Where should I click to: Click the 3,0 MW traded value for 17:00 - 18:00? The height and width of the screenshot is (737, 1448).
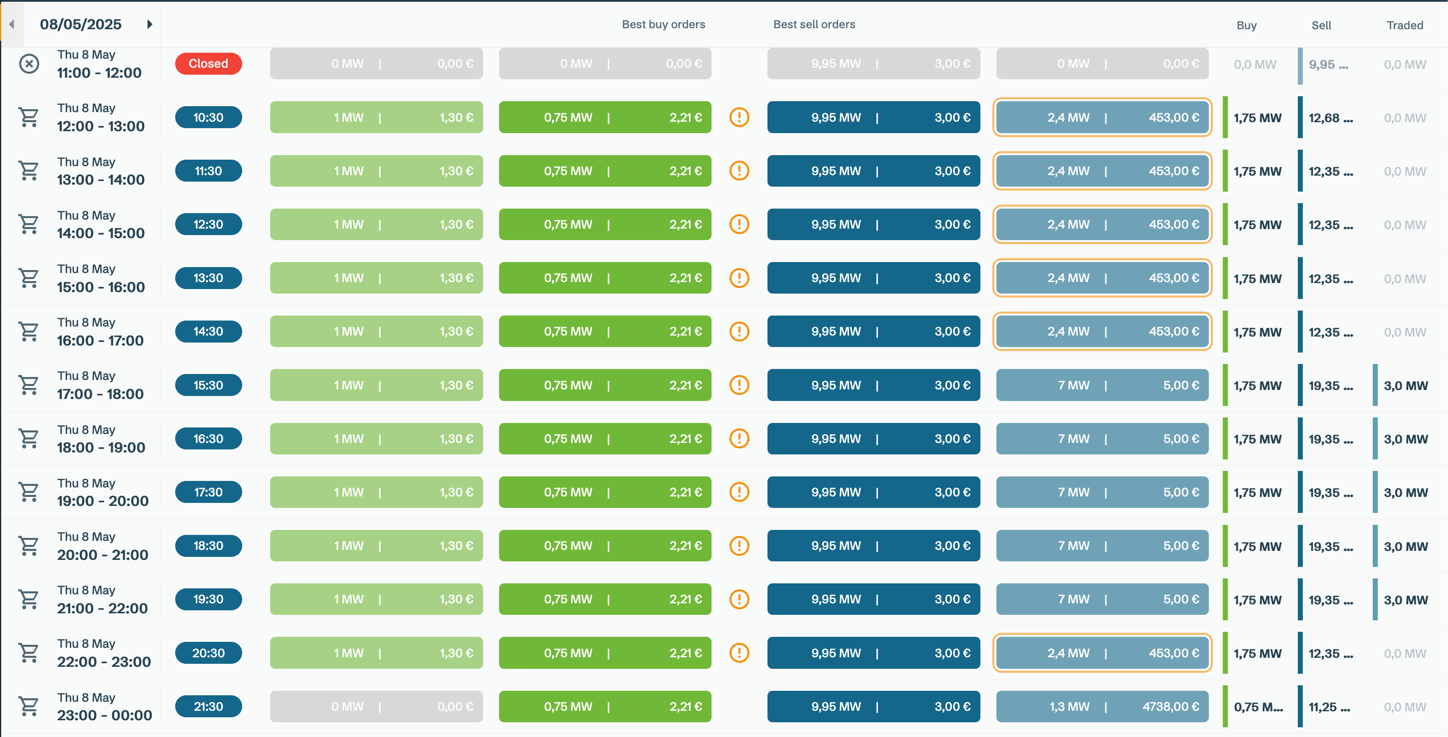(x=1405, y=386)
